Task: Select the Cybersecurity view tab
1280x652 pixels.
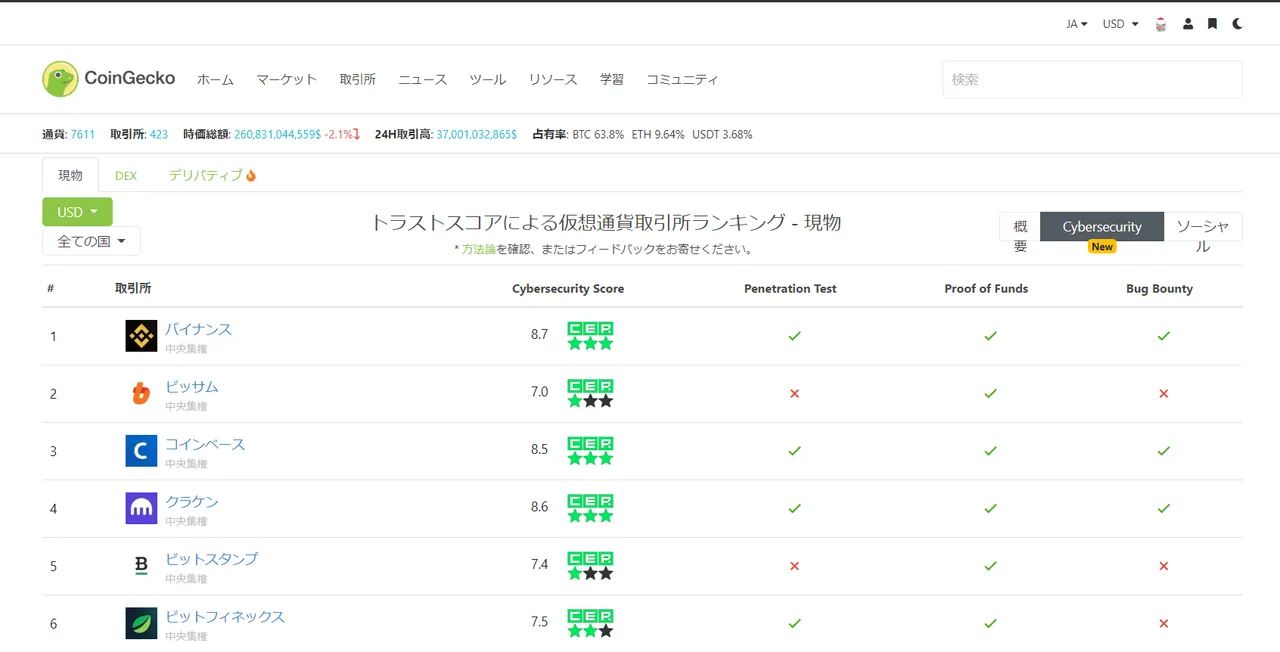Action: click(1102, 227)
